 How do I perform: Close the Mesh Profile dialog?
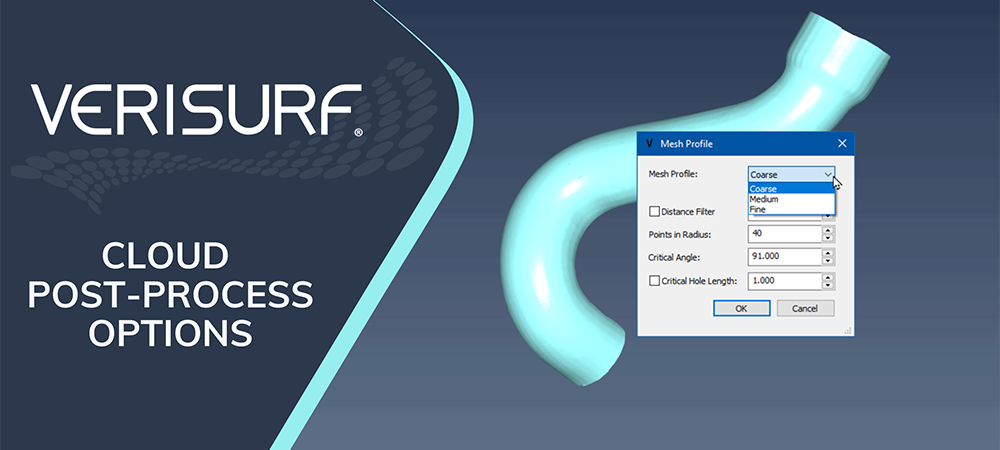[842, 144]
